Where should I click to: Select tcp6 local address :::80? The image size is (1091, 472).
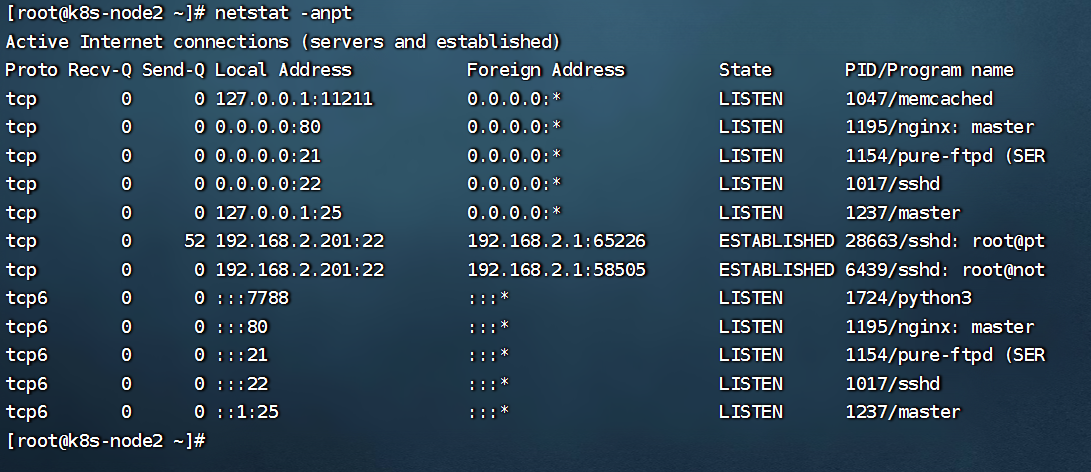241,327
